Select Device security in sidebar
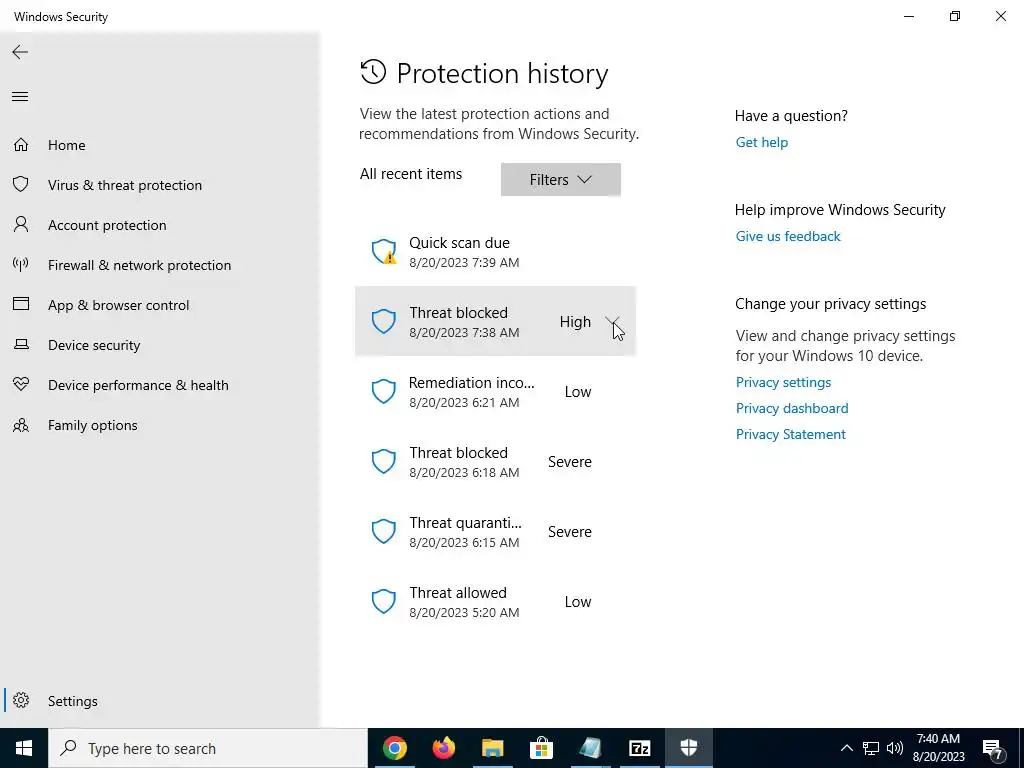Screen dimensions: 1024x768 (94, 345)
